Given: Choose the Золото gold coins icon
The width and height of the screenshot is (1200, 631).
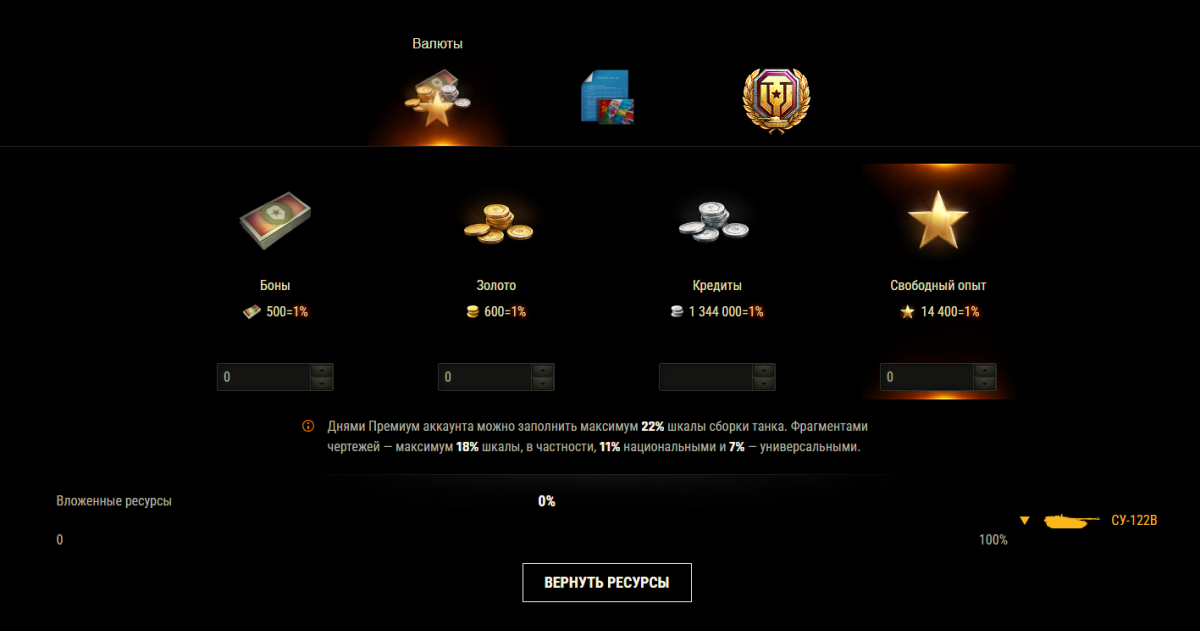Looking at the screenshot, I should pyautogui.click(x=497, y=219).
